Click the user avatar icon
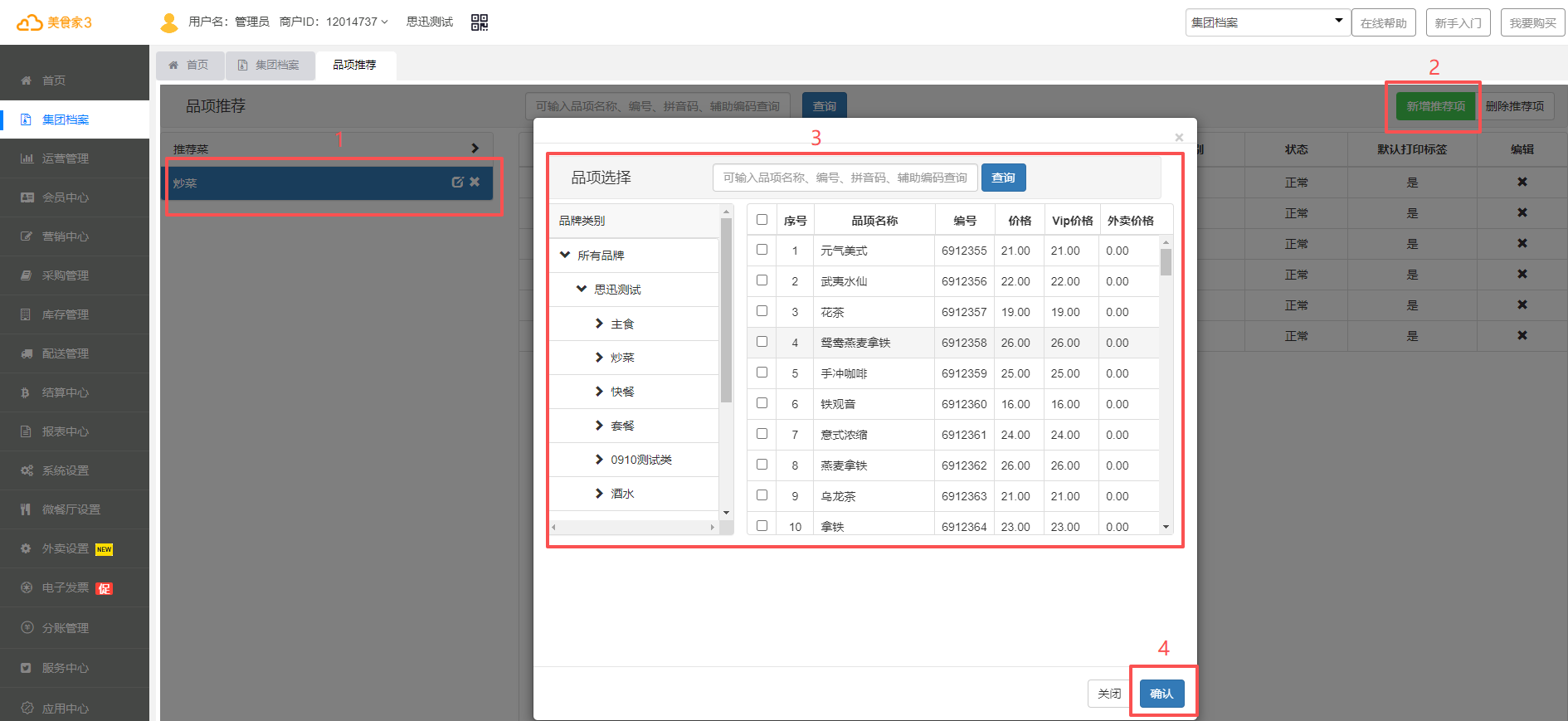 [x=169, y=22]
